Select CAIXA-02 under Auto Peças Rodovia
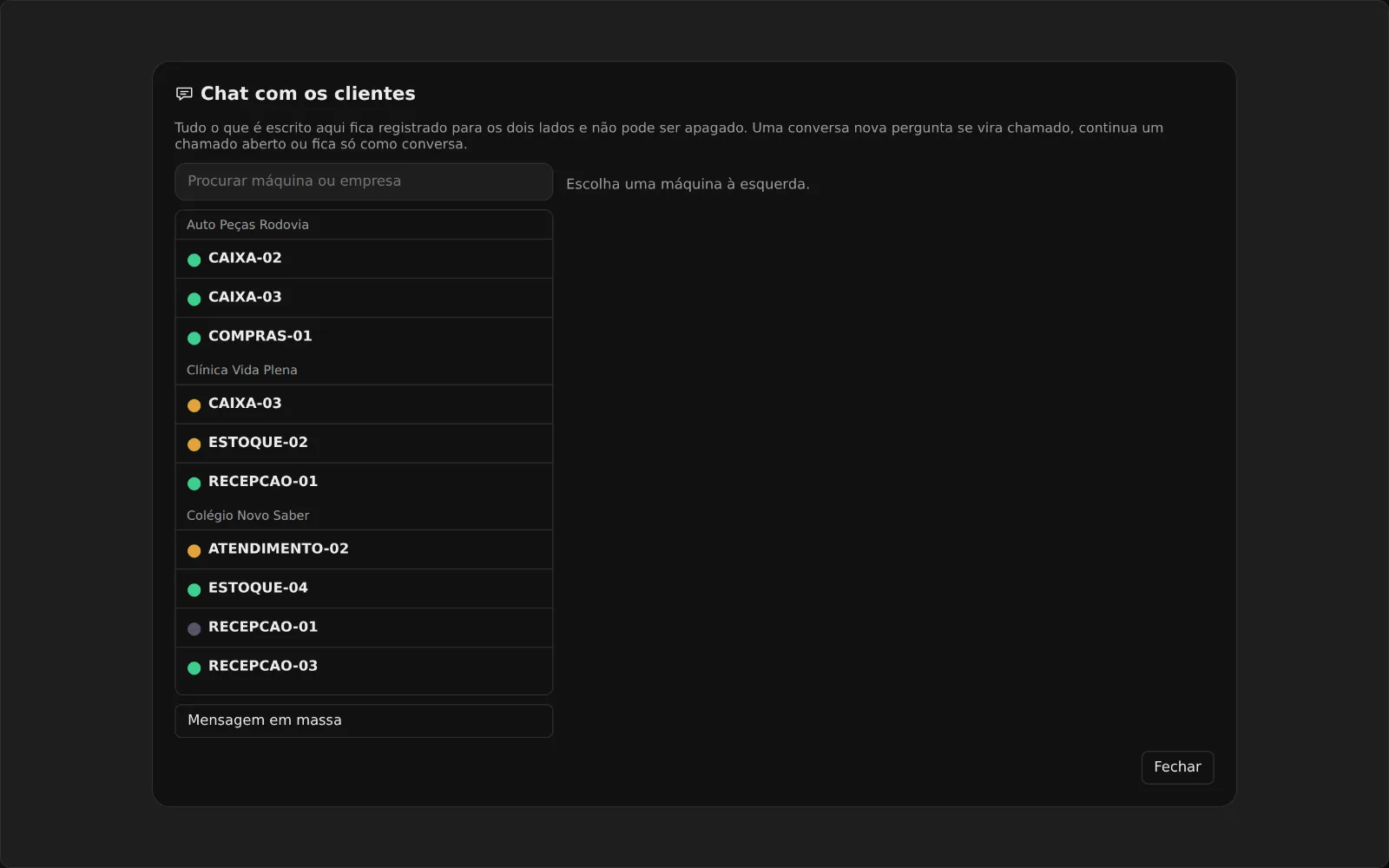 [364, 259]
